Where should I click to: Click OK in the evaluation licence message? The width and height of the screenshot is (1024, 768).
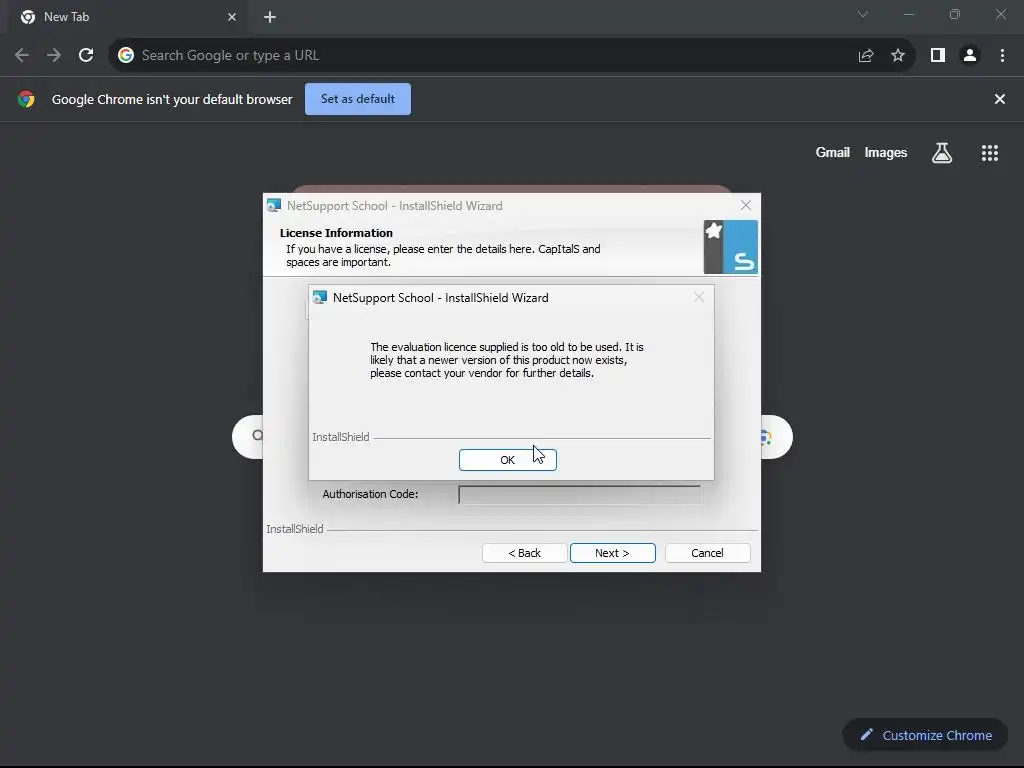pyautogui.click(x=507, y=460)
